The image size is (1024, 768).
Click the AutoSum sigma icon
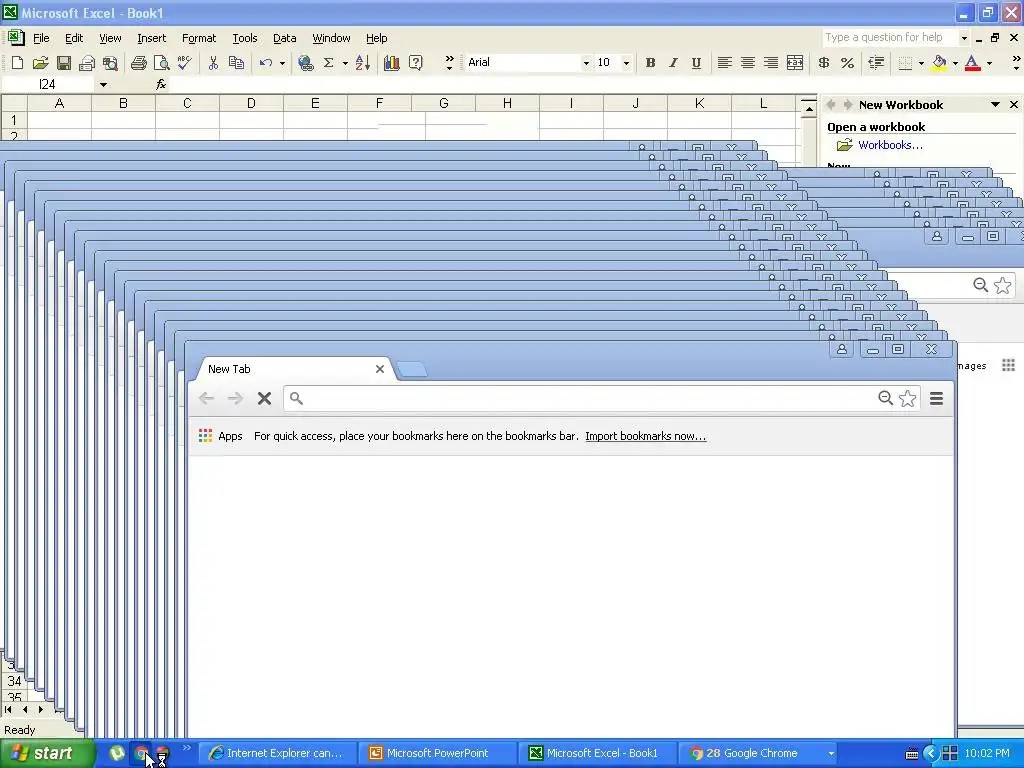pyautogui.click(x=328, y=63)
